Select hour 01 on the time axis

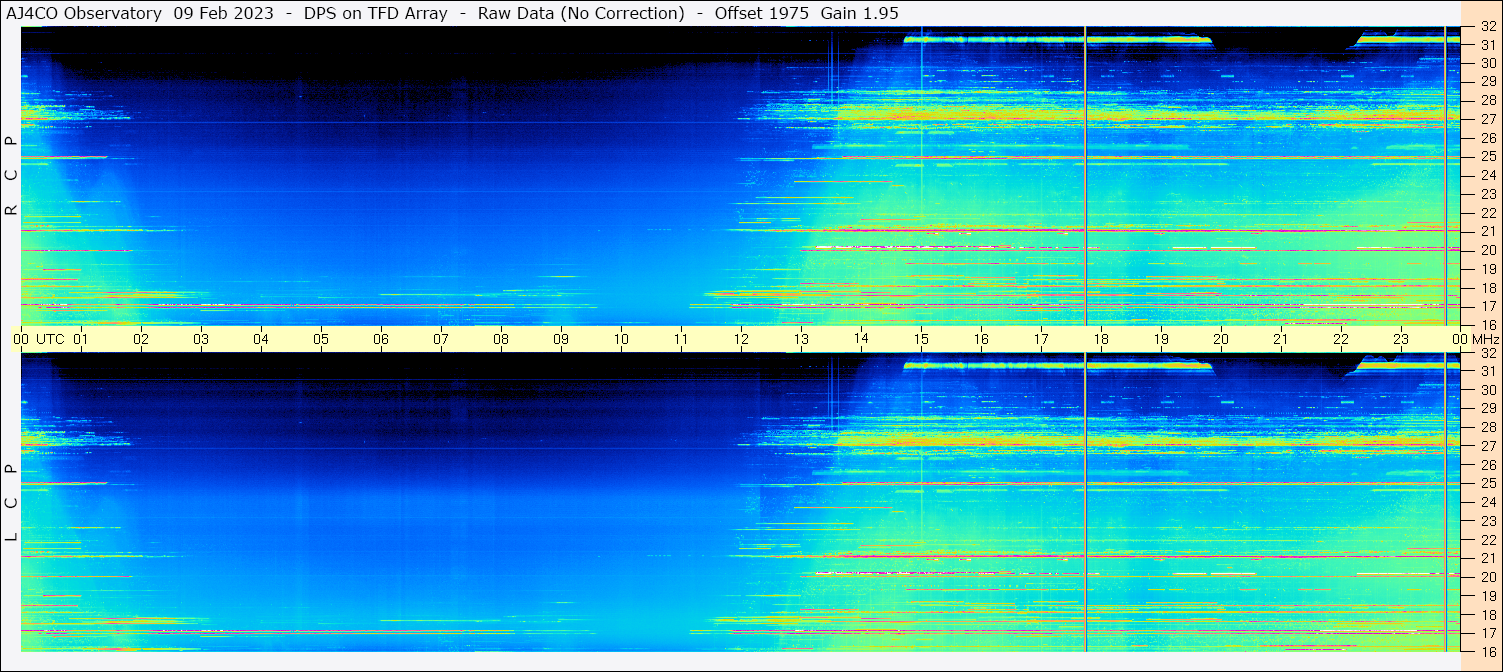[81, 339]
